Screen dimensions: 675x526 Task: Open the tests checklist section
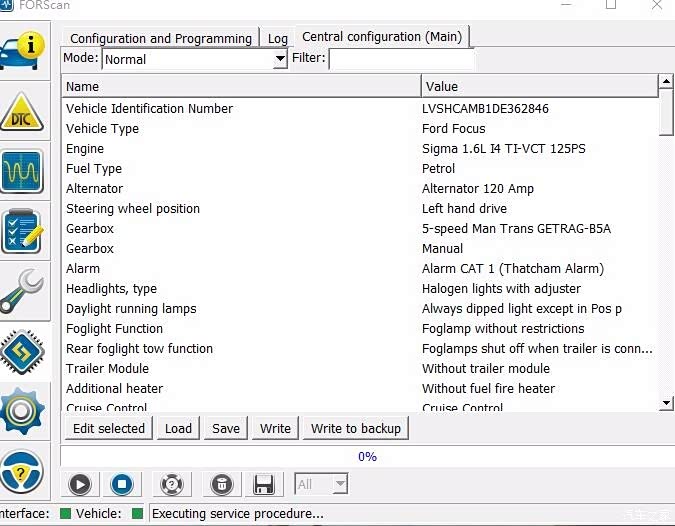23,232
